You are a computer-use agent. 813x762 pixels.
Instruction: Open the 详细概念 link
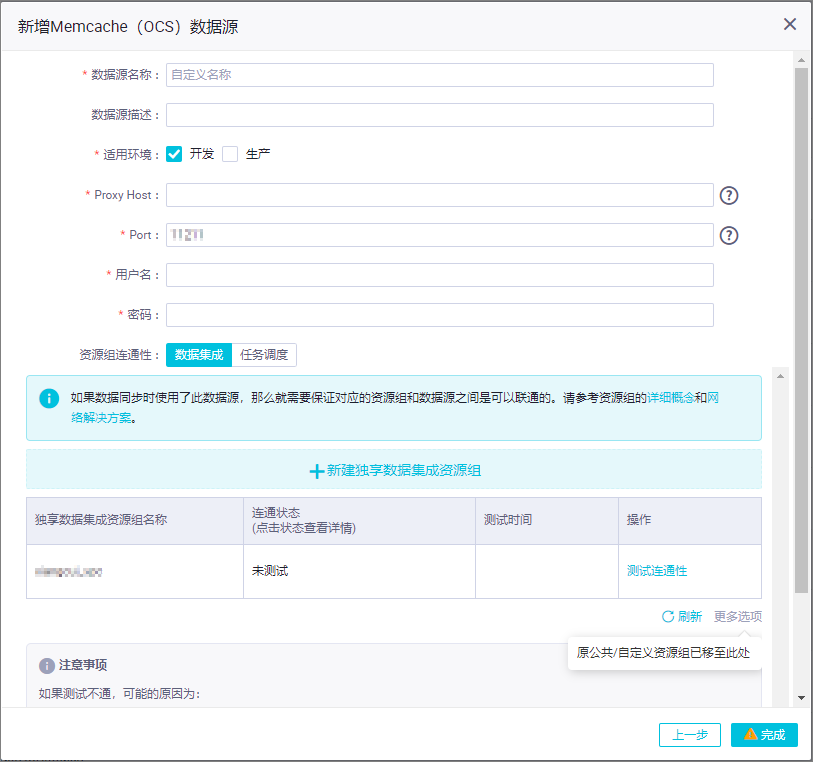point(671,398)
